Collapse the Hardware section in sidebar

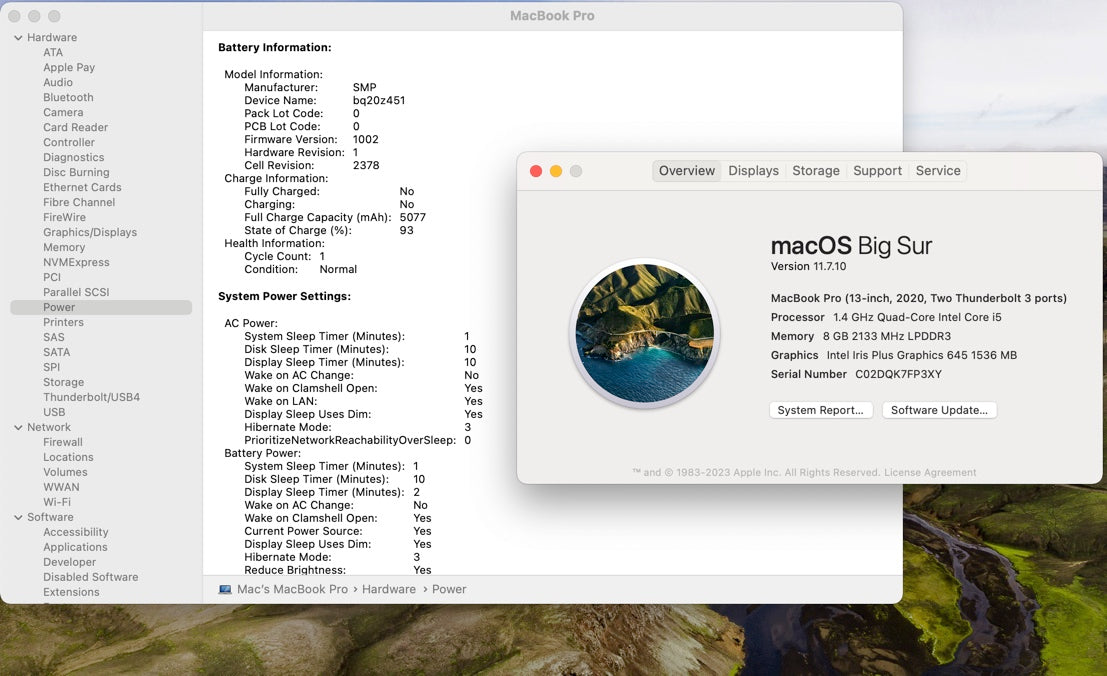pyautogui.click(x=18, y=38)
